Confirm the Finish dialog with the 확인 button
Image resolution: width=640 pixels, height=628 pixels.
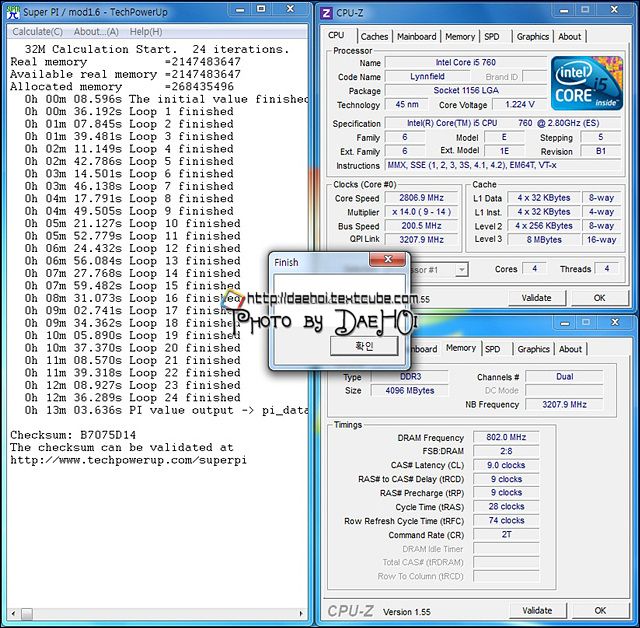[x=364, y=346]
